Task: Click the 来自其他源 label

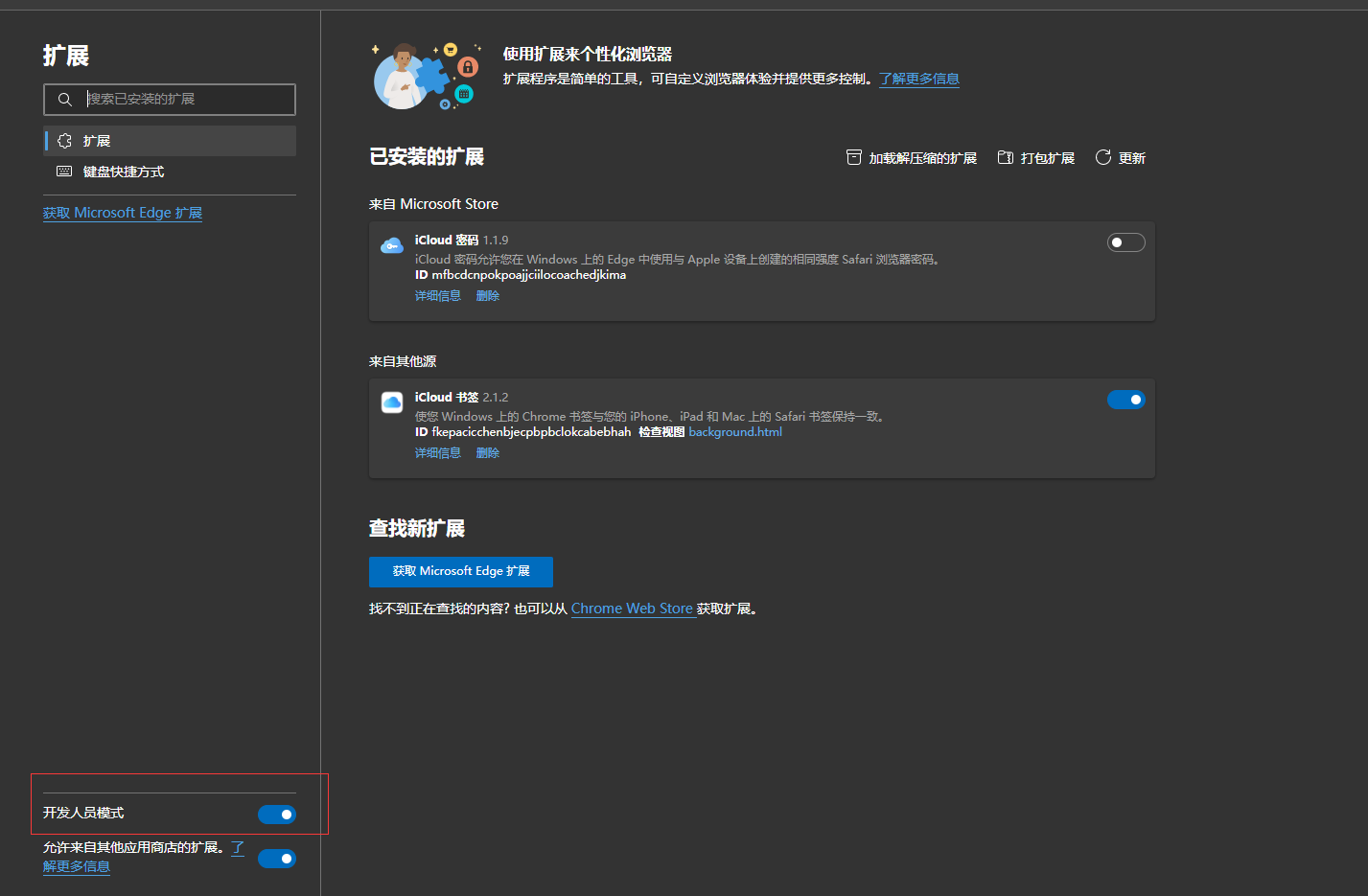Action: [x=403, y=361]
